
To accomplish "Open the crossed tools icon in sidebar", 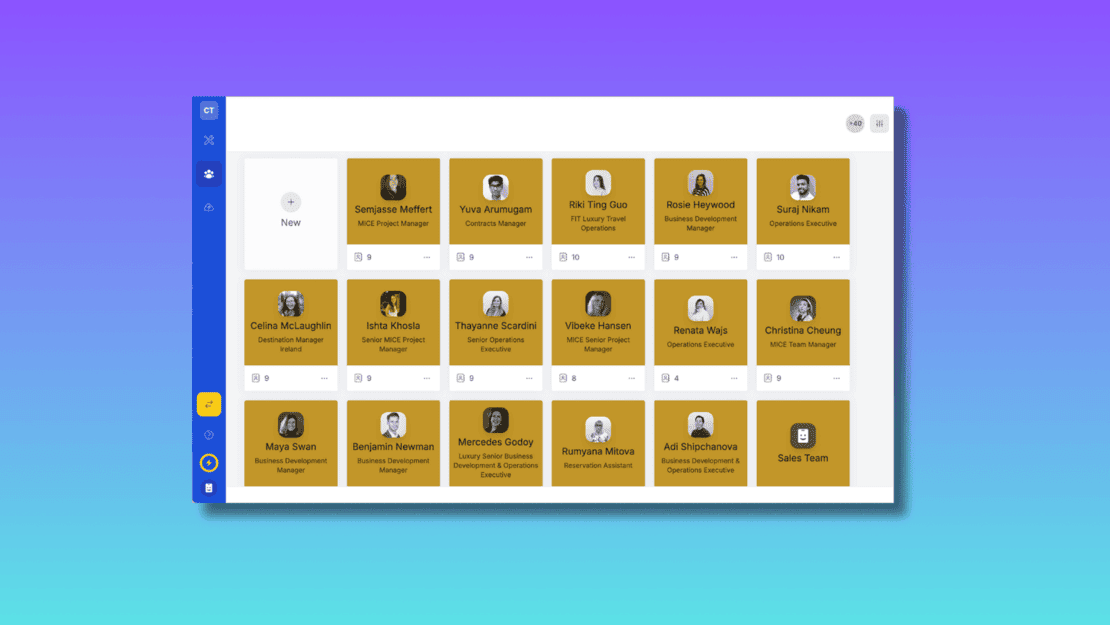I will (209, 141).
